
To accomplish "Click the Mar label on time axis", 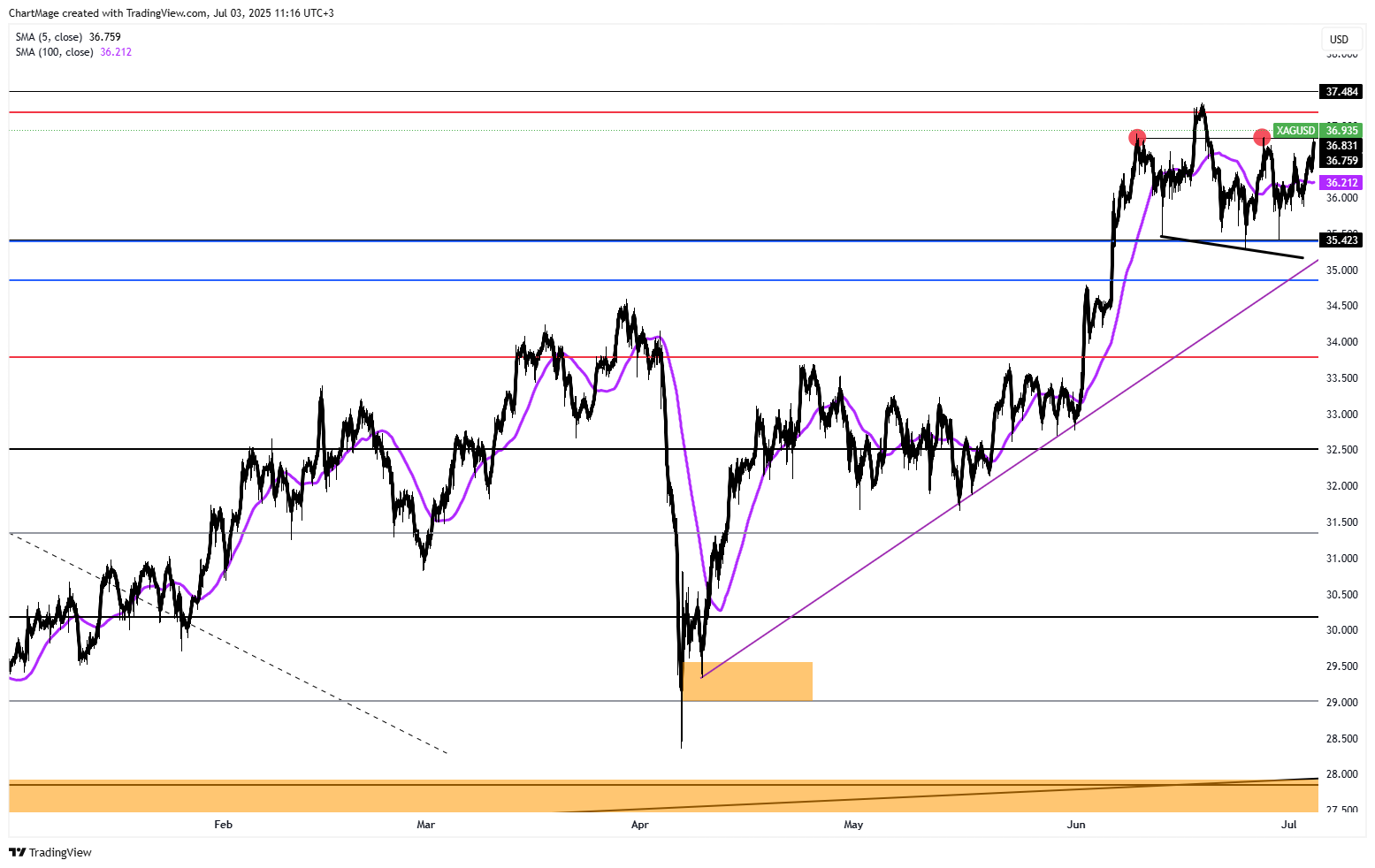I will point(425,825).
